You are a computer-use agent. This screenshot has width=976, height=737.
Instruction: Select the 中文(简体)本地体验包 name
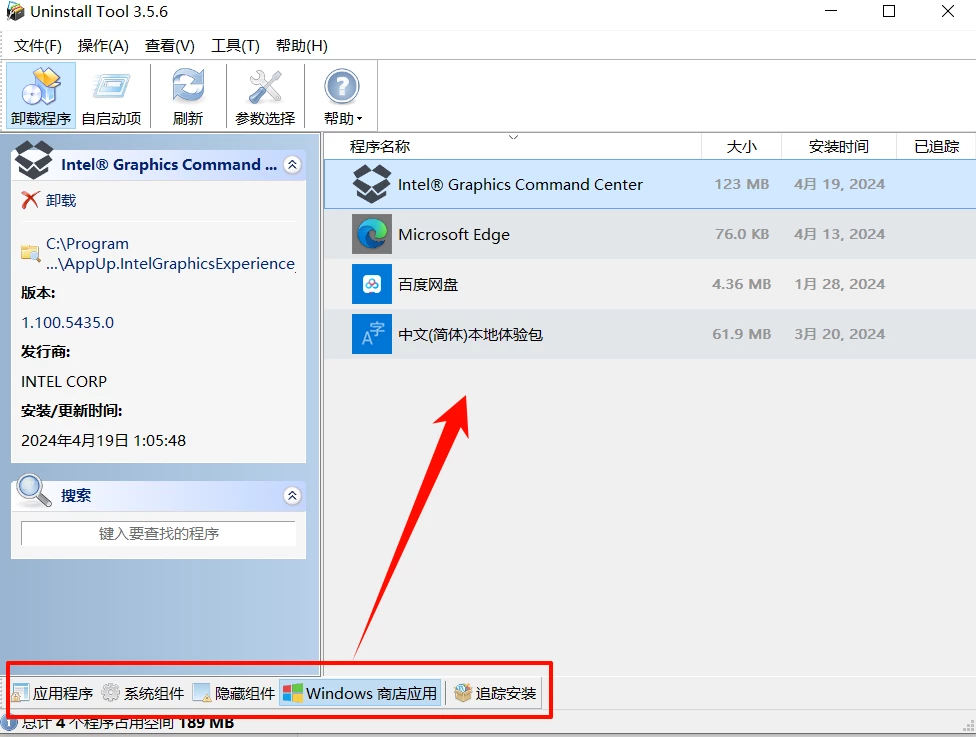(x=471, y=334)
